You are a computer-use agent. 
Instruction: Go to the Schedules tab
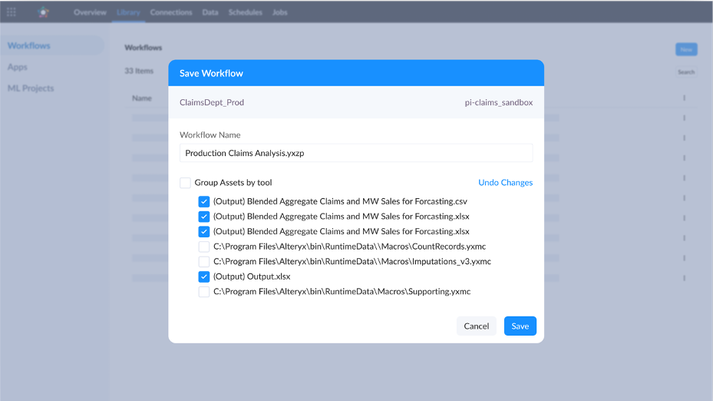(245, 13)
